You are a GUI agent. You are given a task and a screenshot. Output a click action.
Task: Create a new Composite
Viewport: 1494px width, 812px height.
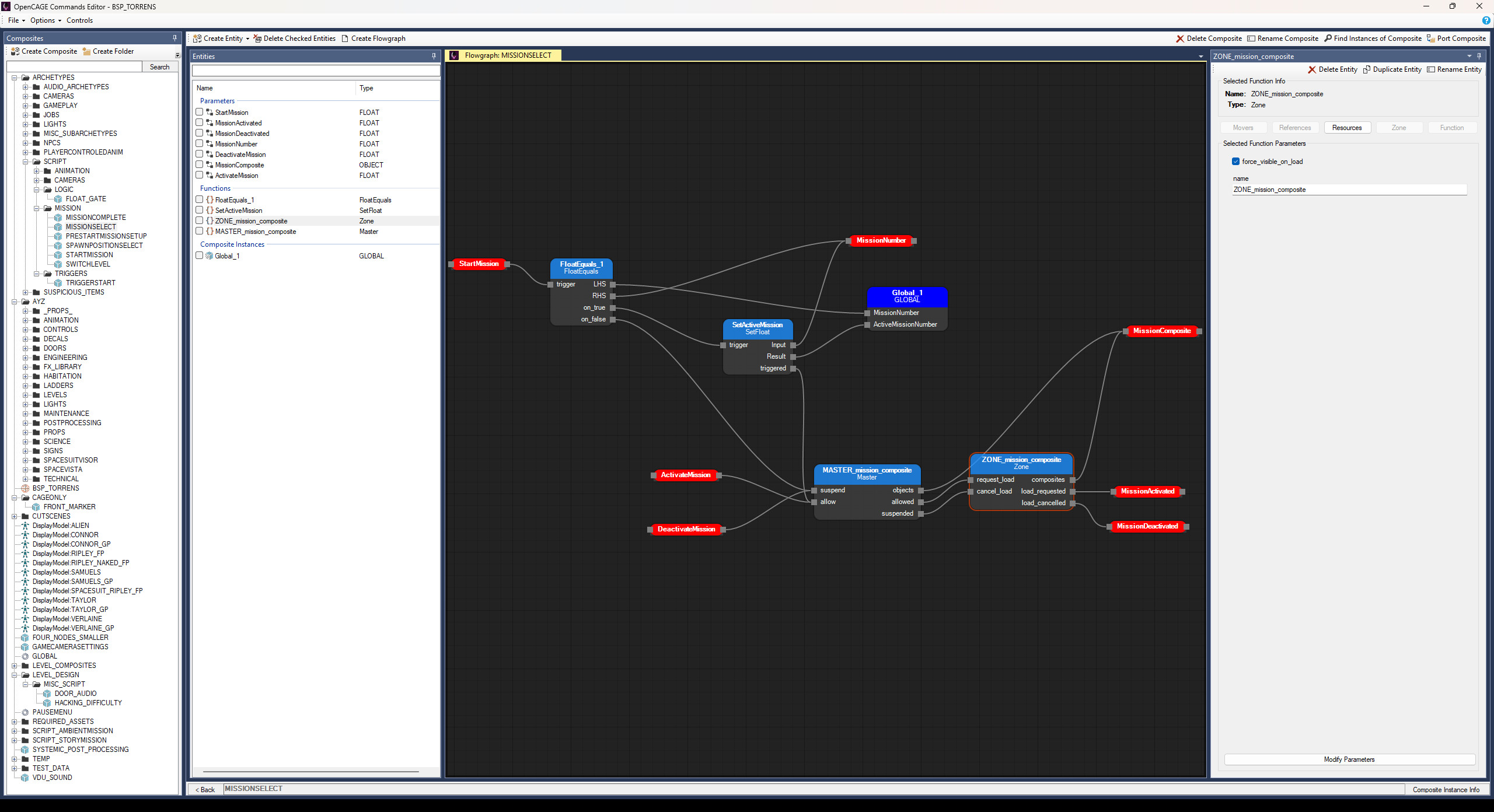pyautogui.click(x=44, y=51)
